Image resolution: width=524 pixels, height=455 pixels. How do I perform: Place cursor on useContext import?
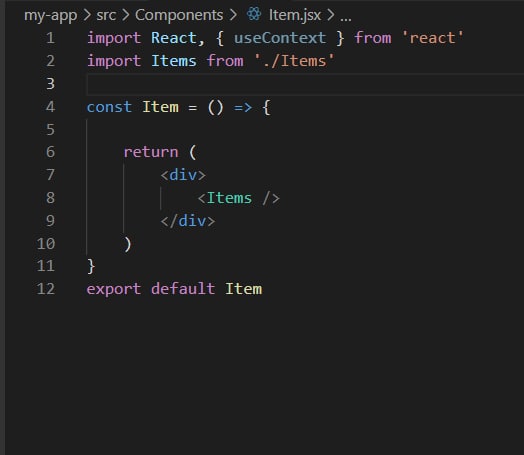tap(280, 38)
